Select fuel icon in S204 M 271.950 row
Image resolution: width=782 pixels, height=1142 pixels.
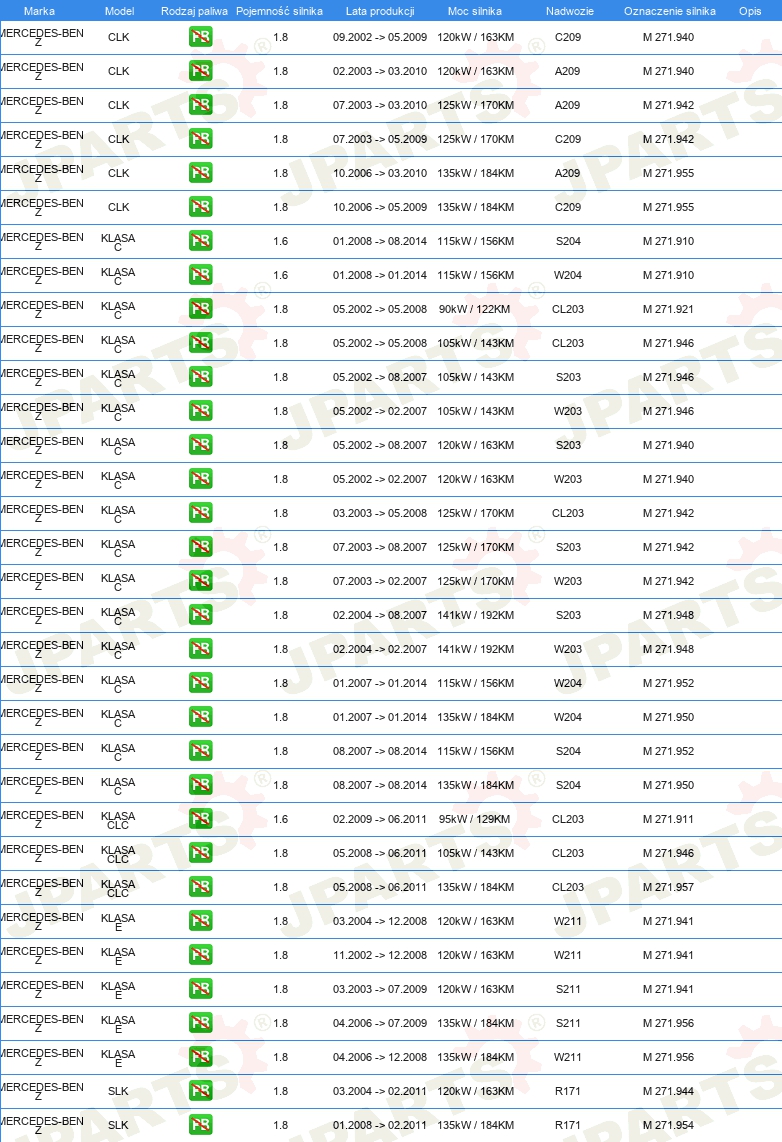(x=200, y=784)
